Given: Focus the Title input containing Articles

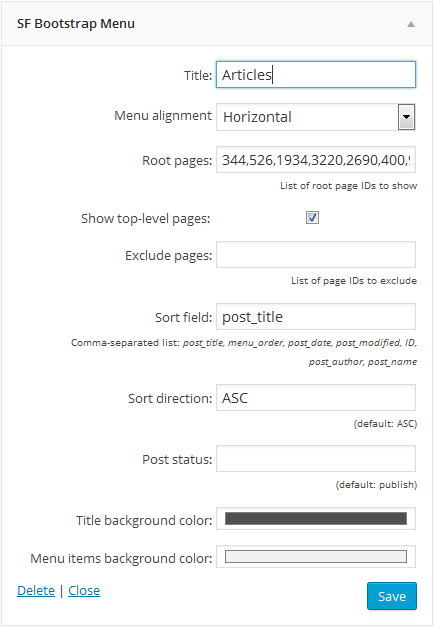Looking at the screenshot, I should (x=316, y=75).
